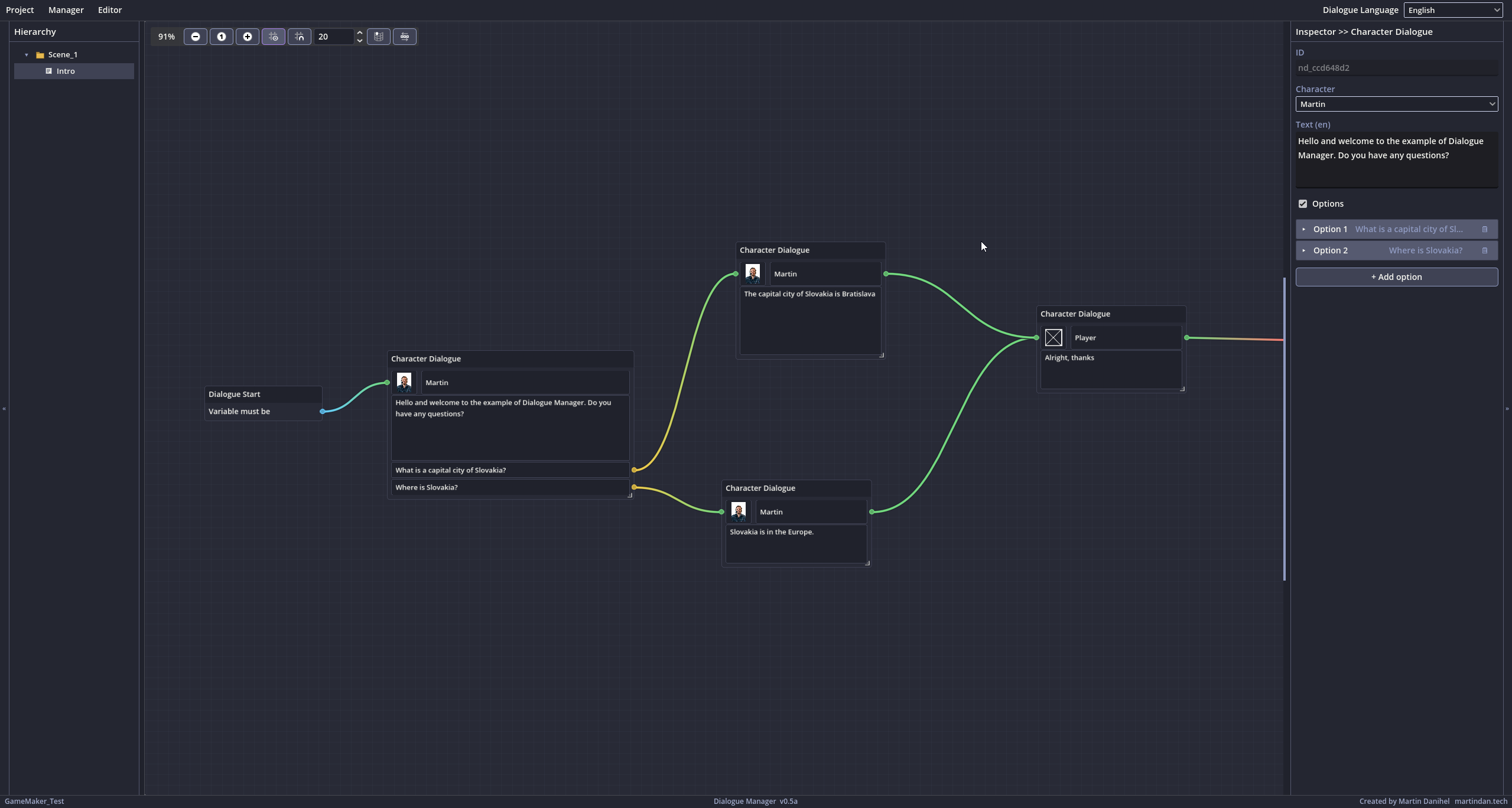Toggle grid visibility in the graph editor
Image resolution: width=1512 pixels, height=808 pixels.
tap(274, 37)
